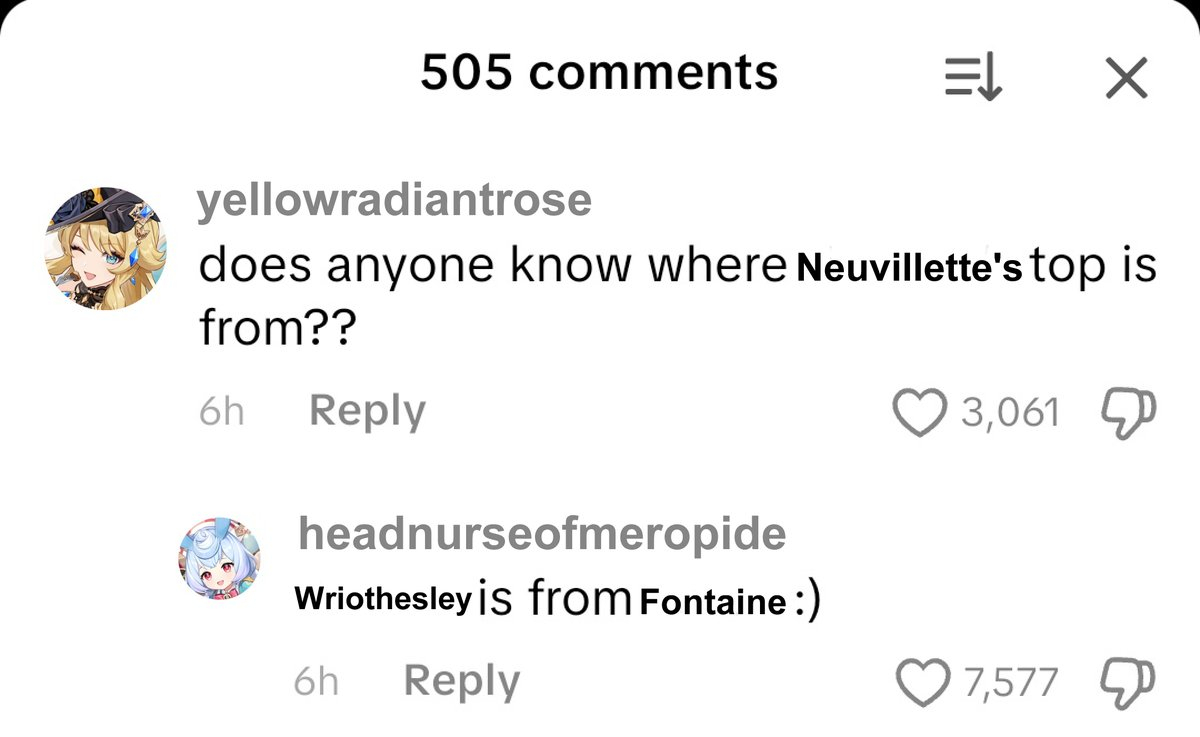Reply to headnurseofmeropide's comment
The width and height of the screenshot is (1200, 737).
pyautogui.click(x=461, y=681)
